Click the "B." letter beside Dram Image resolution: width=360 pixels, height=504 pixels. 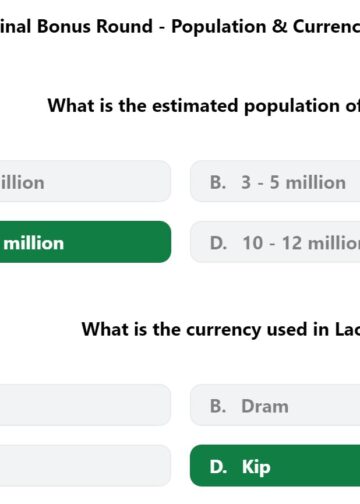[218, 406]
